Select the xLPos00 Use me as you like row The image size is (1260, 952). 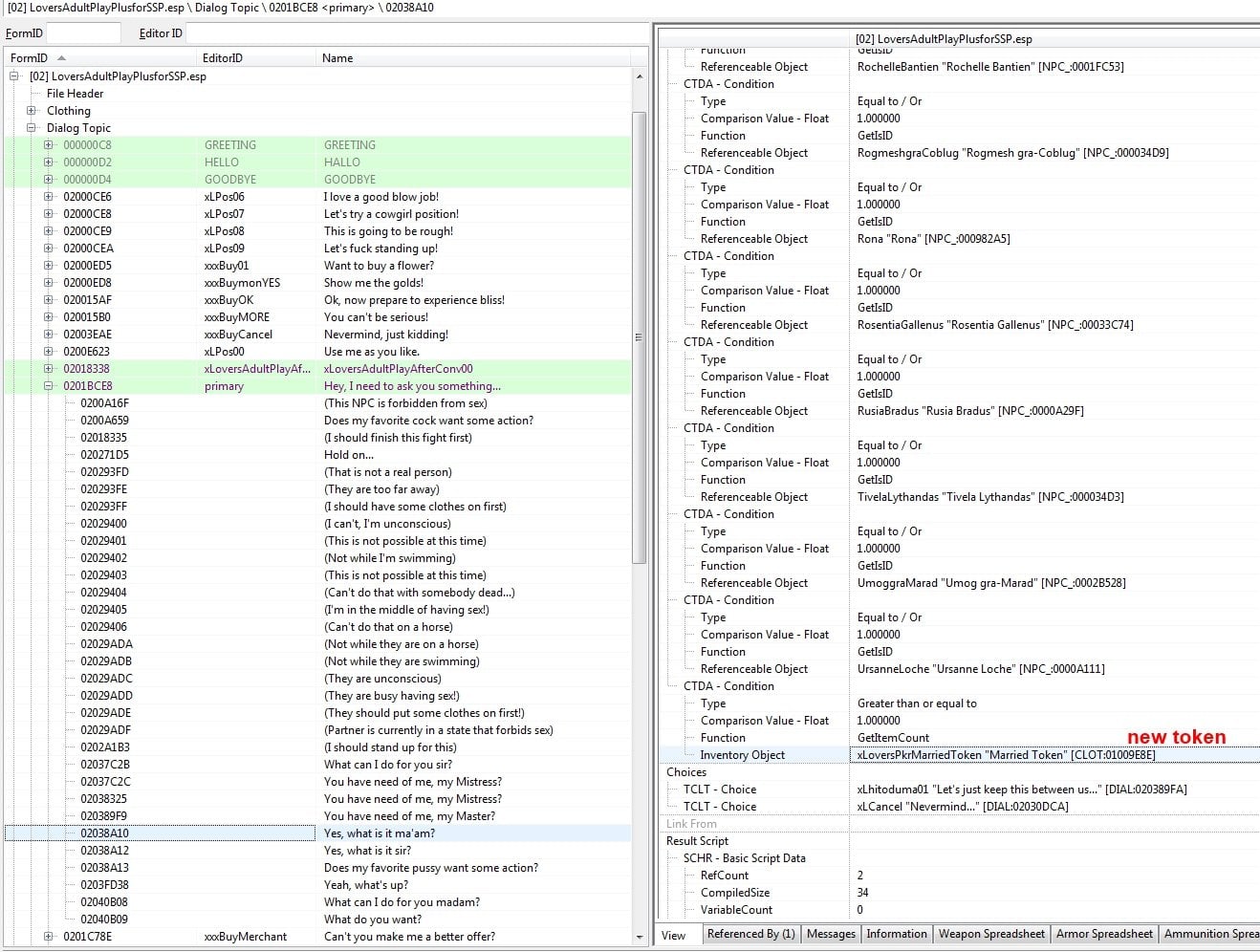[317, 352]
